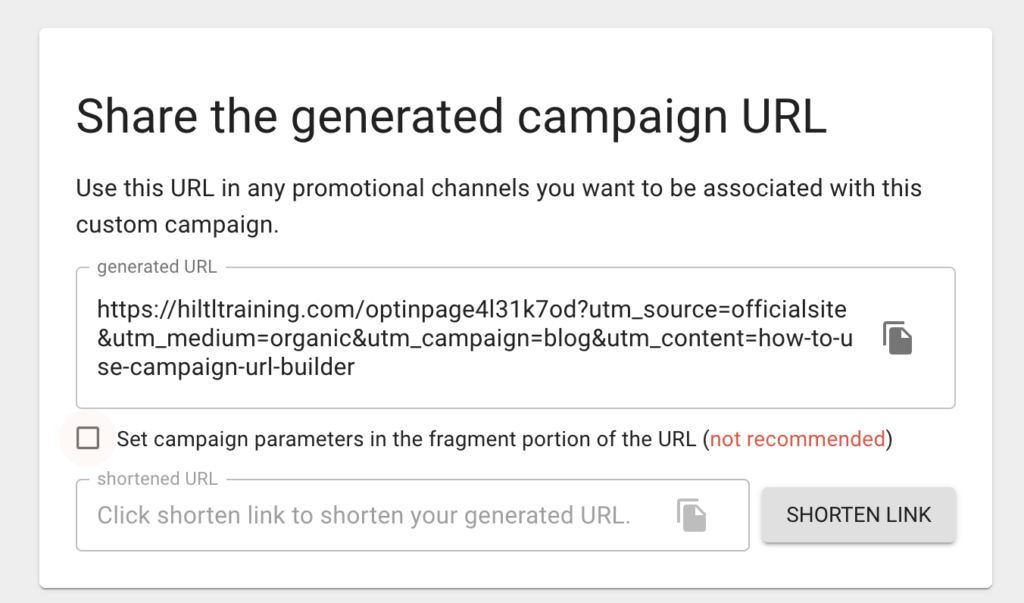Screen dimensions: 1024x603
Task: Enable campaign parameters in fragment checkbox
Action: (x=88, y=438)
